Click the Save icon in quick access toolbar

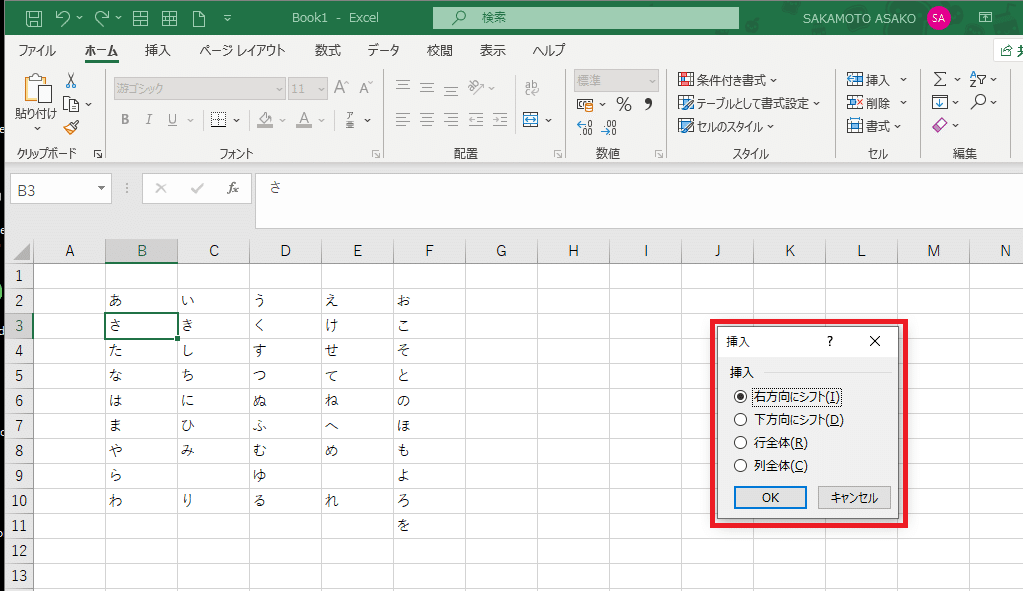(34, 18)
